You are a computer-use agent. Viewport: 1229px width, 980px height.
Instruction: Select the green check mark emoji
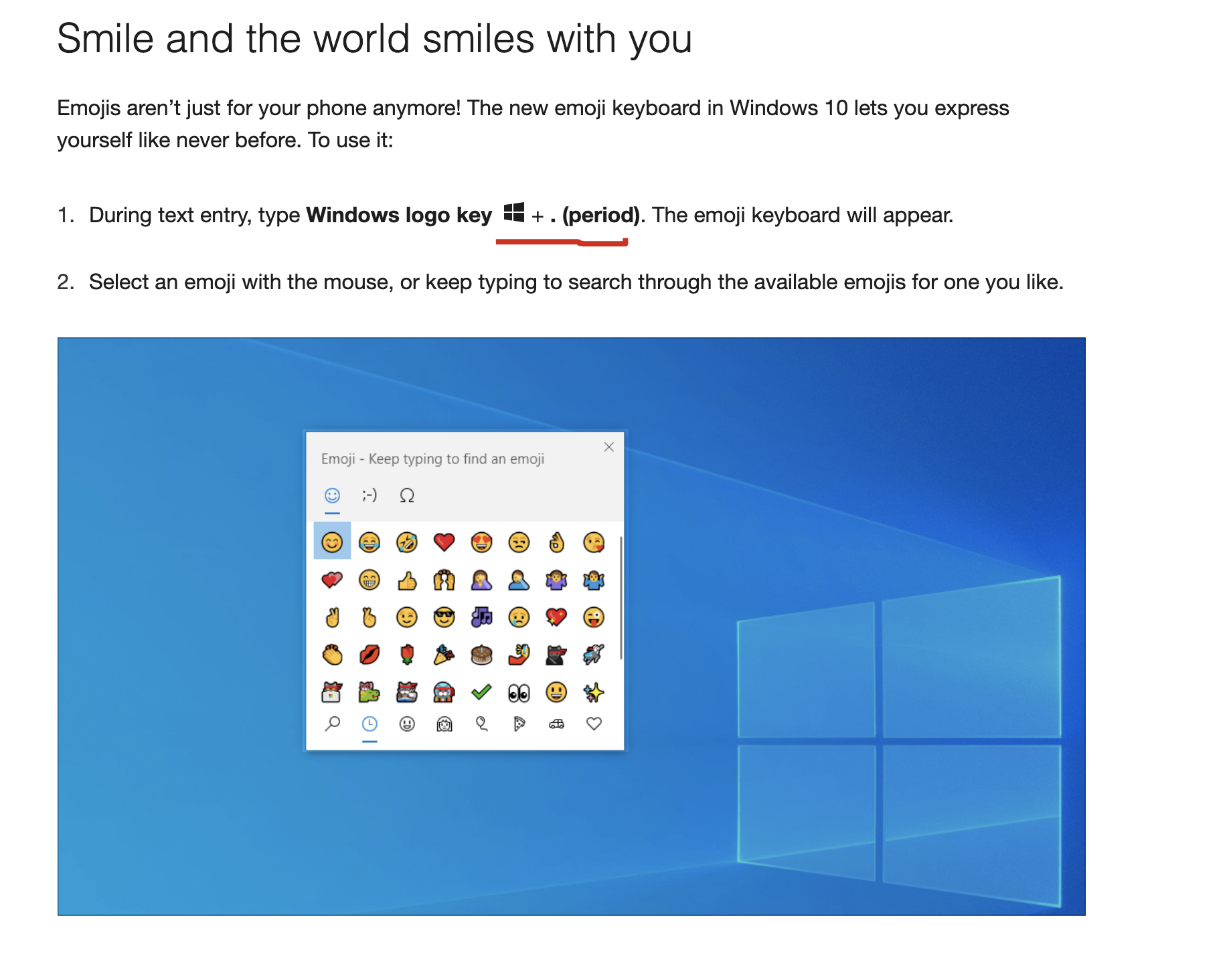click(481, 691)
